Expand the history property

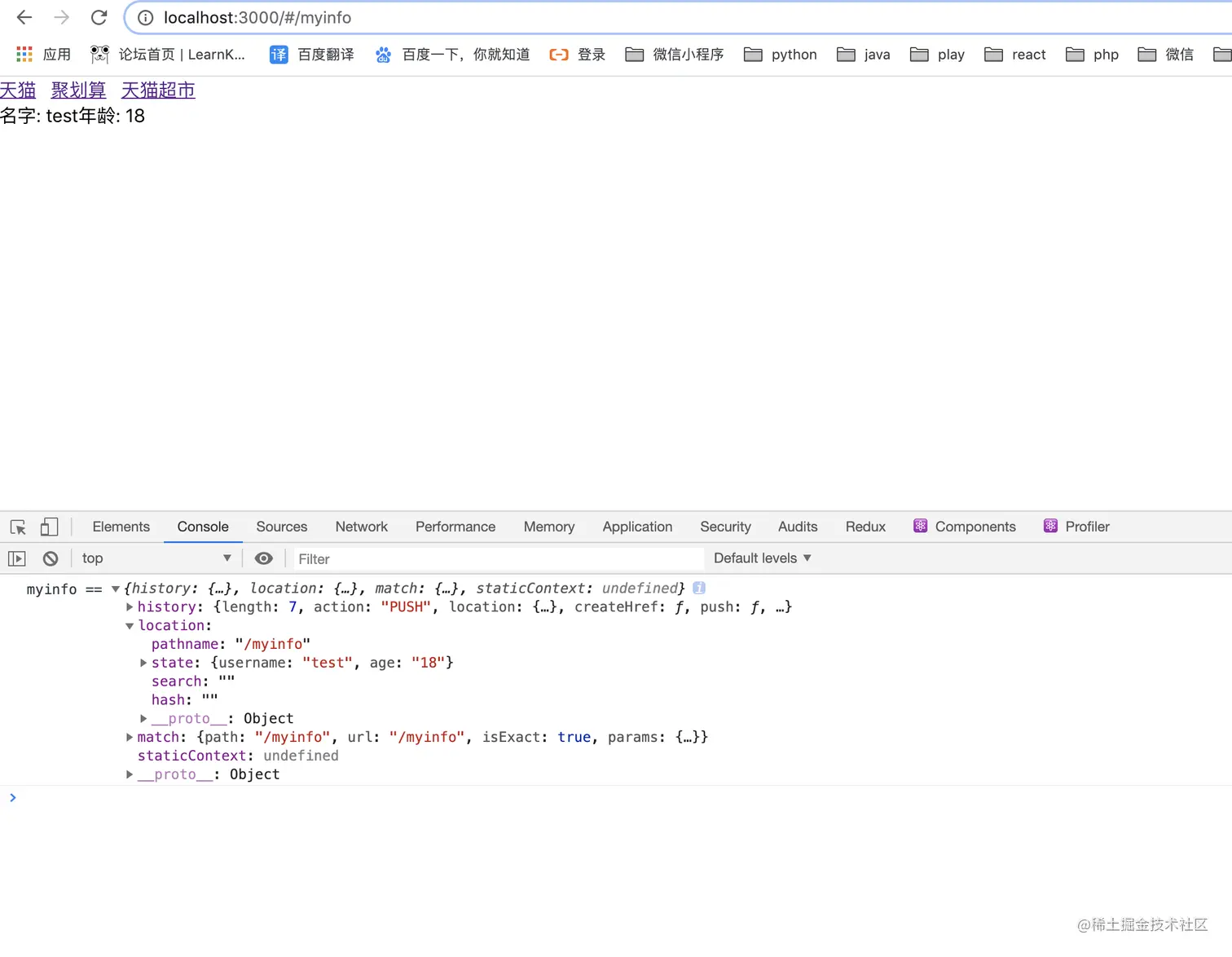coord(130,607)
